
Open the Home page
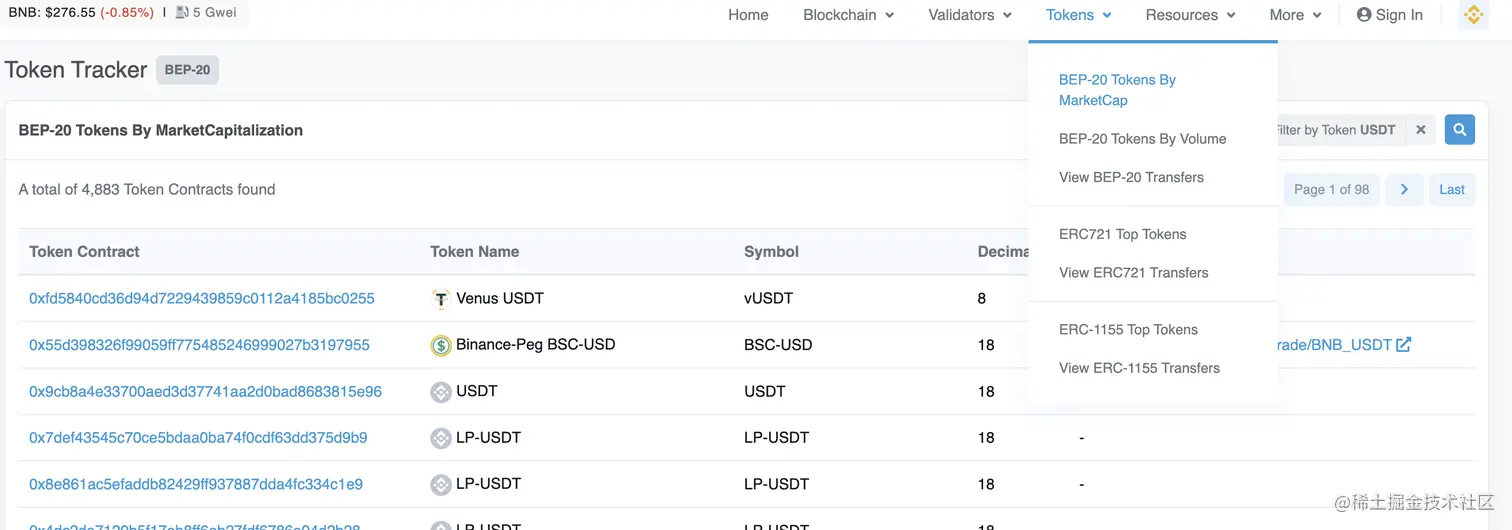(x=748, y=15)
